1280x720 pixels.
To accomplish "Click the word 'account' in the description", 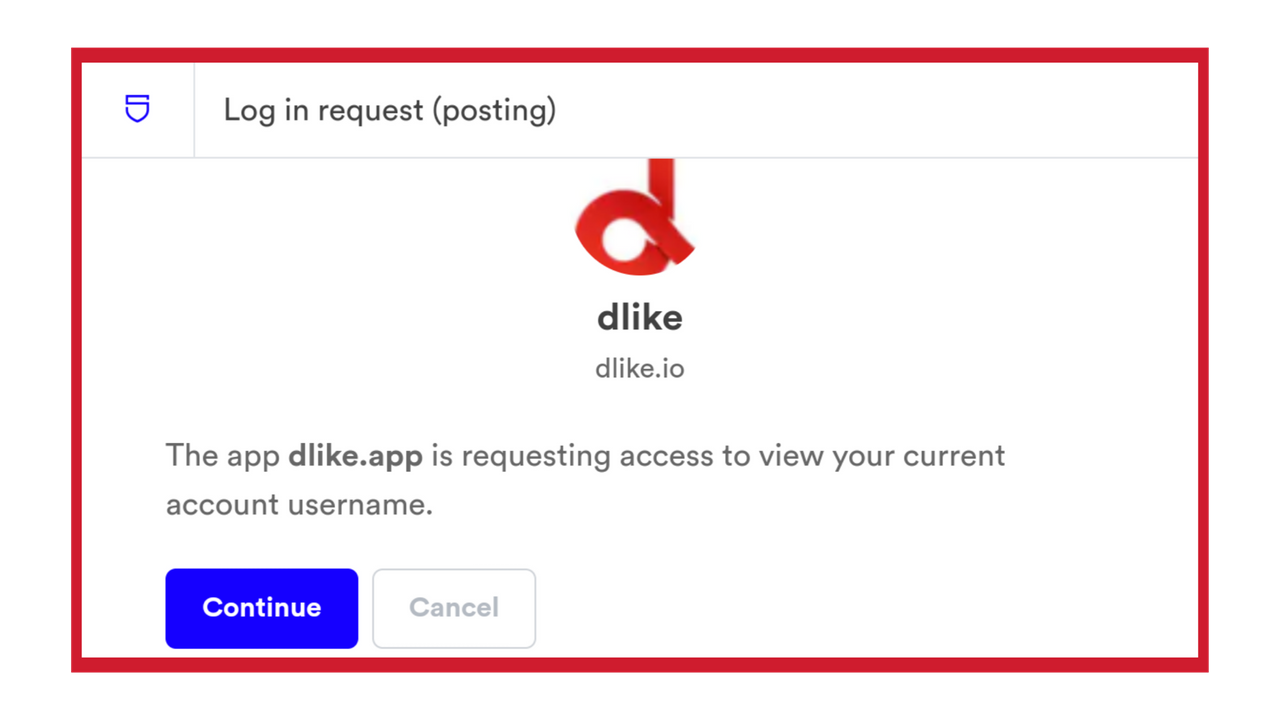I will click(x=222, y=505).
